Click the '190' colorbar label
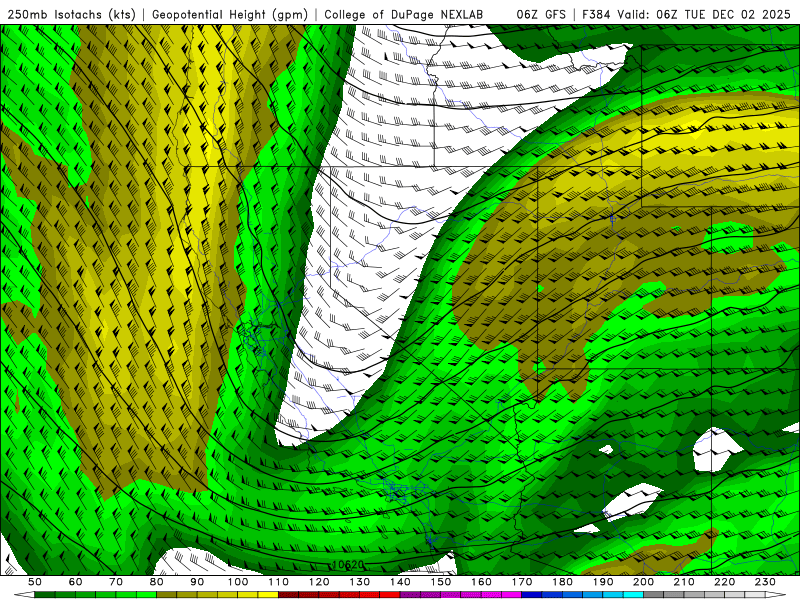The image size is (800, 600). click(x=603, y=582)
